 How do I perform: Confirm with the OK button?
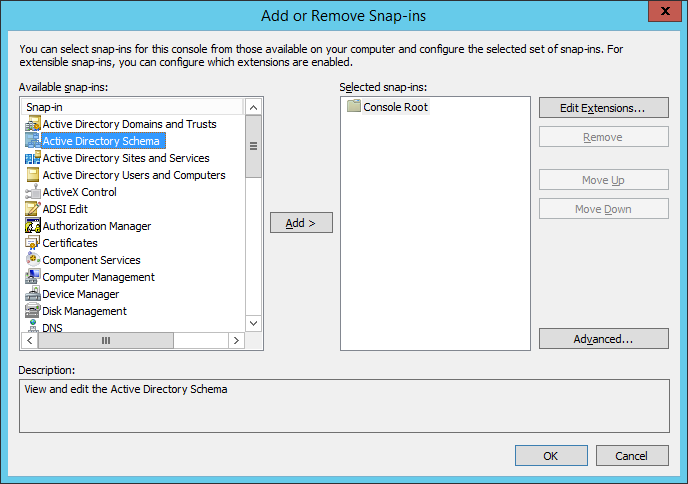551,456
